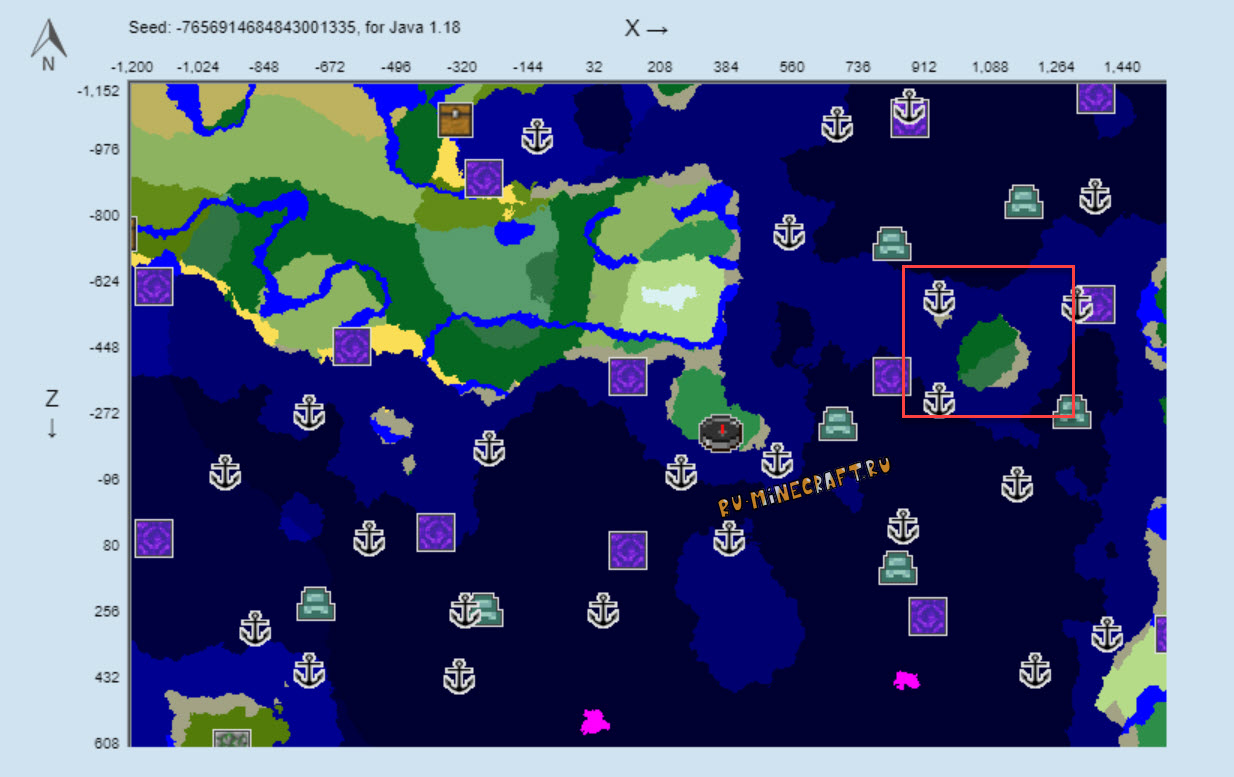Screen dimensions: 1234x777
Task: Click ruined portal on yellow beach near X -613
Action: [352, 346]
